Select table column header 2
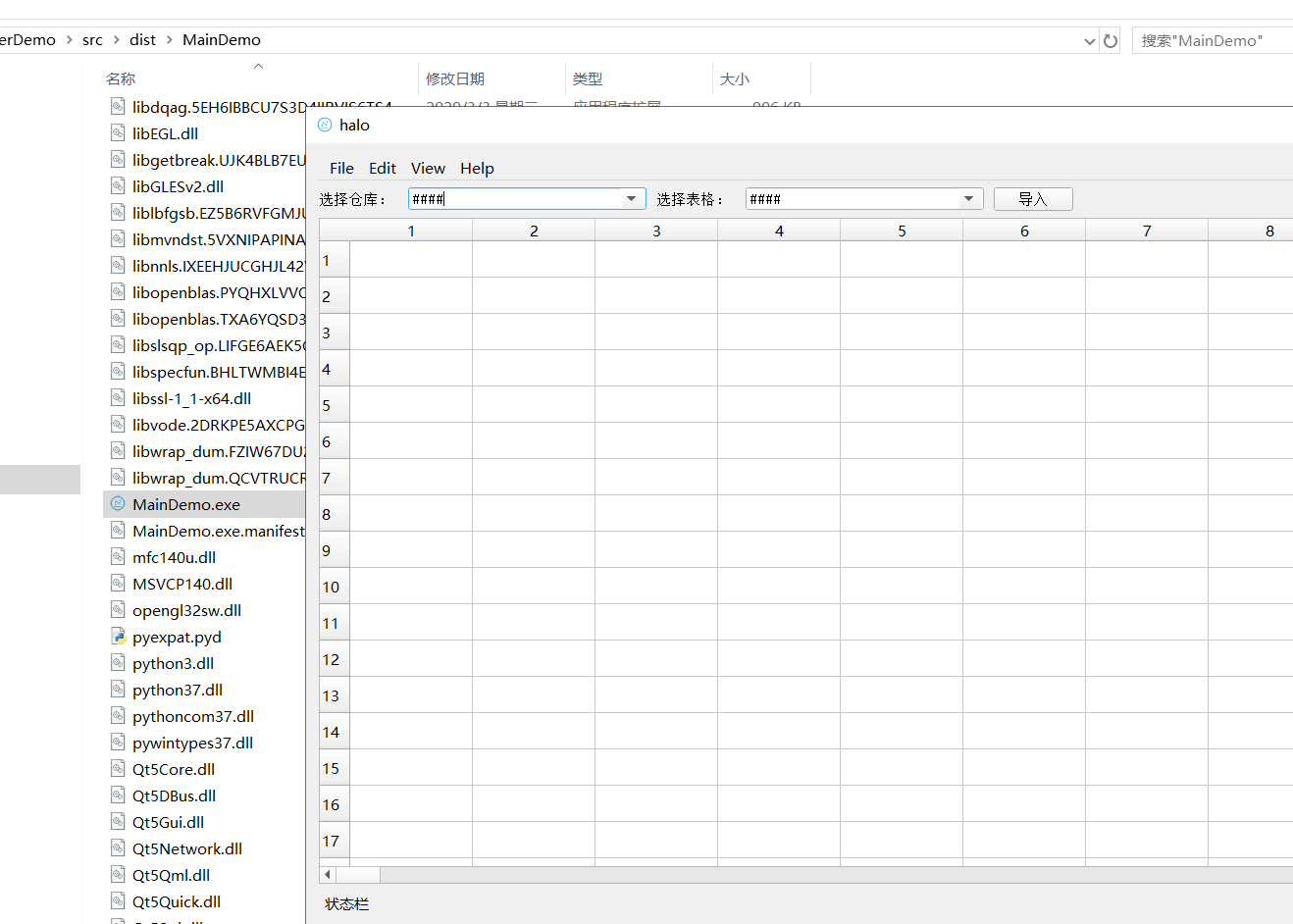 click(534, 231)
